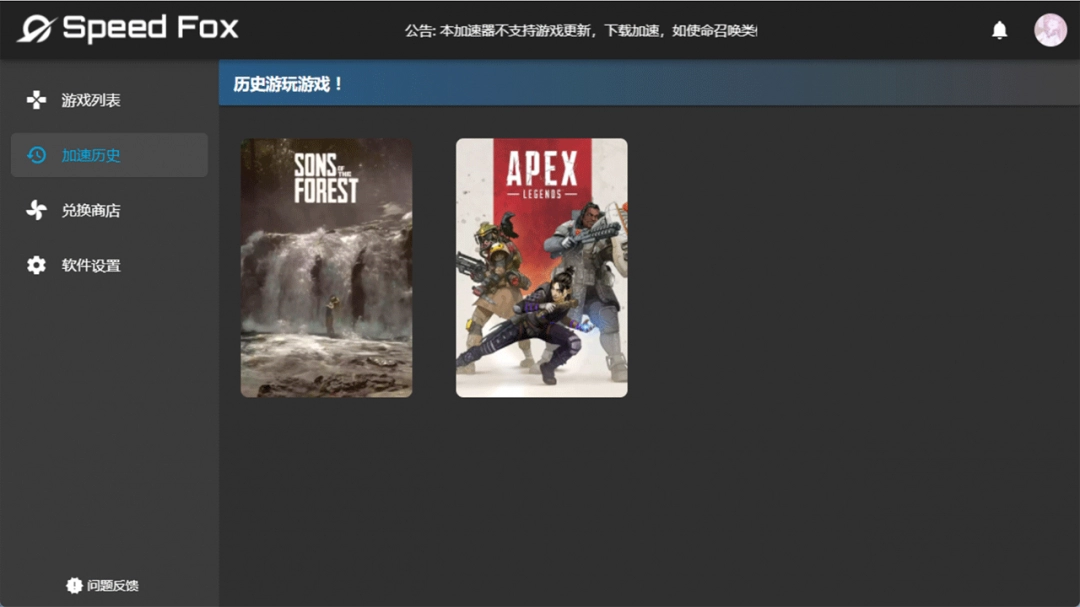Open settings via the 软件设置 gear icon
The height and width of the screenshot is (607, 1080).
point(36,265)
